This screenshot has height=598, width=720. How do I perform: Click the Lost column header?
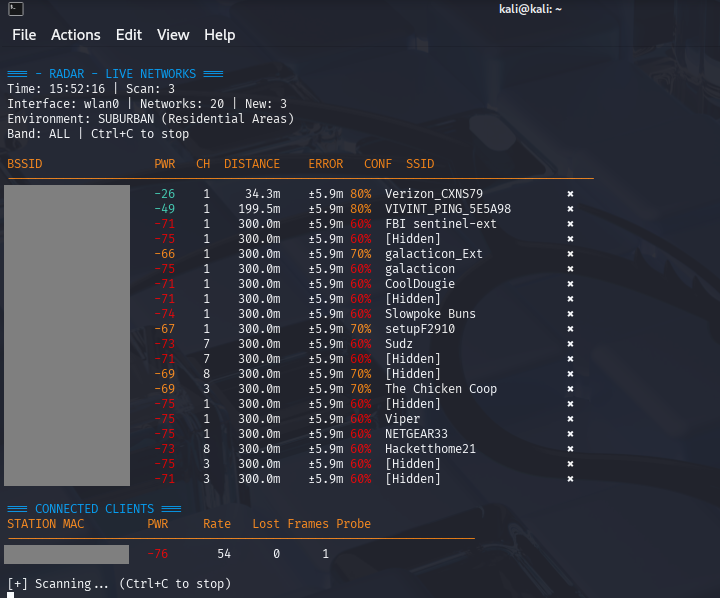pos(266,524)
